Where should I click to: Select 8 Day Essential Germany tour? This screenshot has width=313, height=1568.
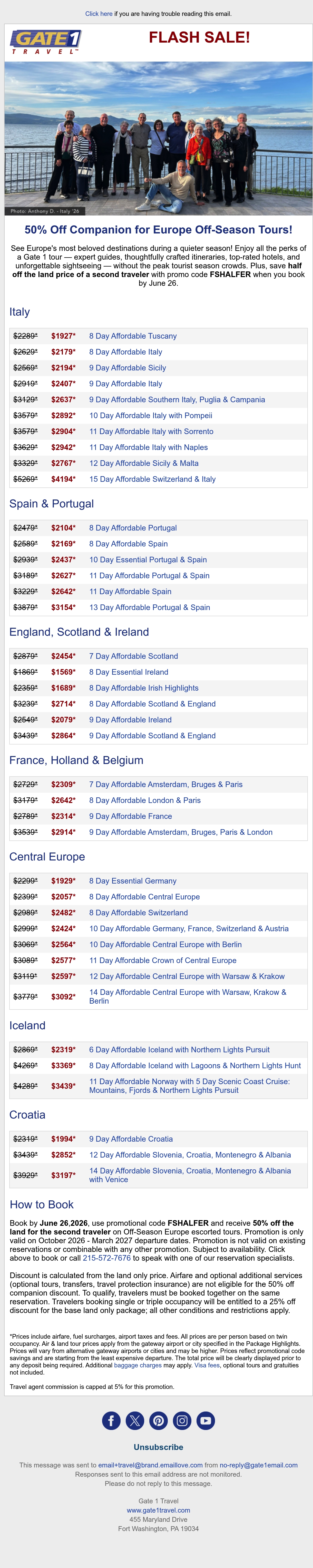tap(133, 881)
